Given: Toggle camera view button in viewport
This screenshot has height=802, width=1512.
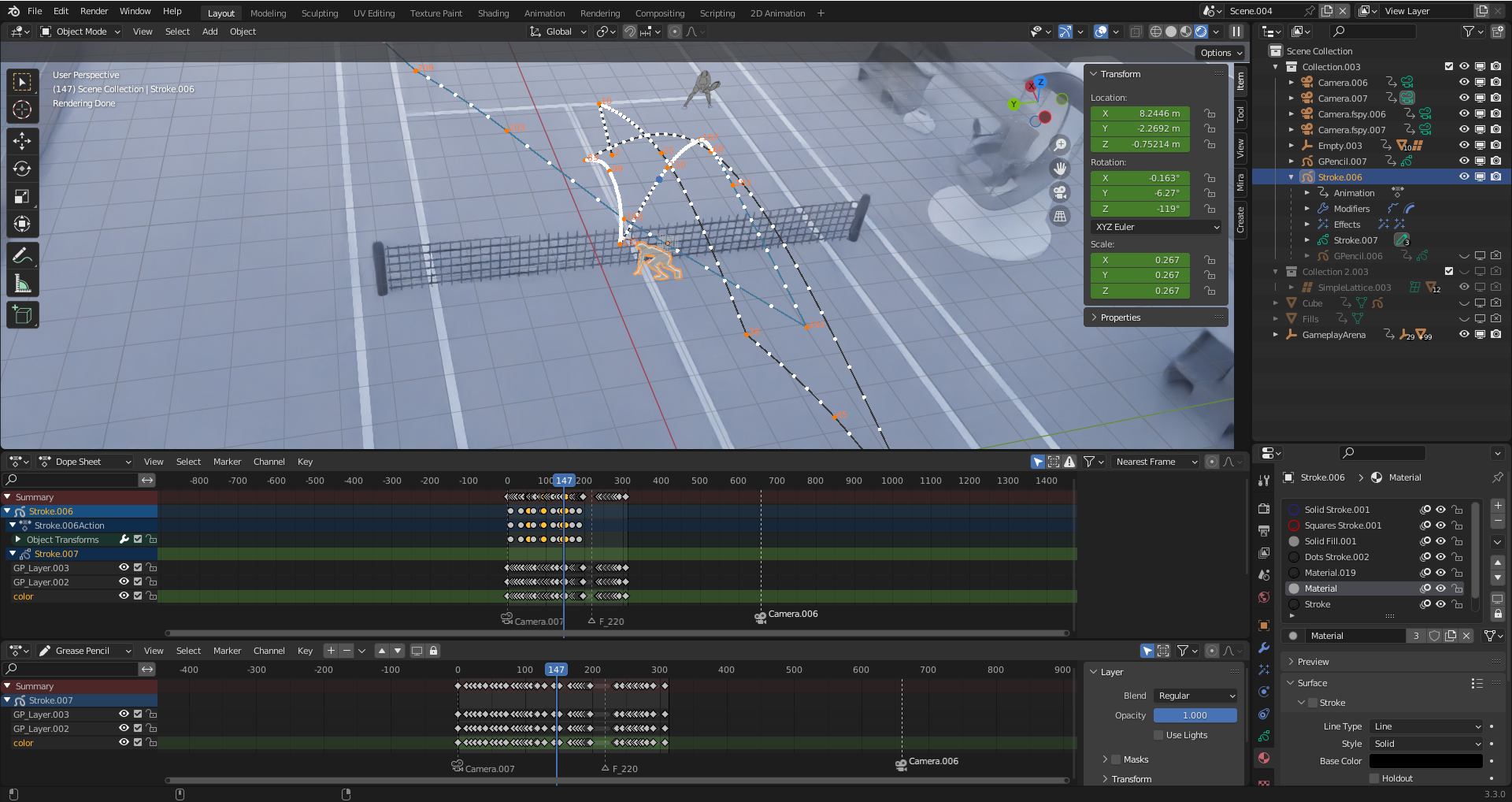Looking at the screenshot, I should coord(1060,192).
